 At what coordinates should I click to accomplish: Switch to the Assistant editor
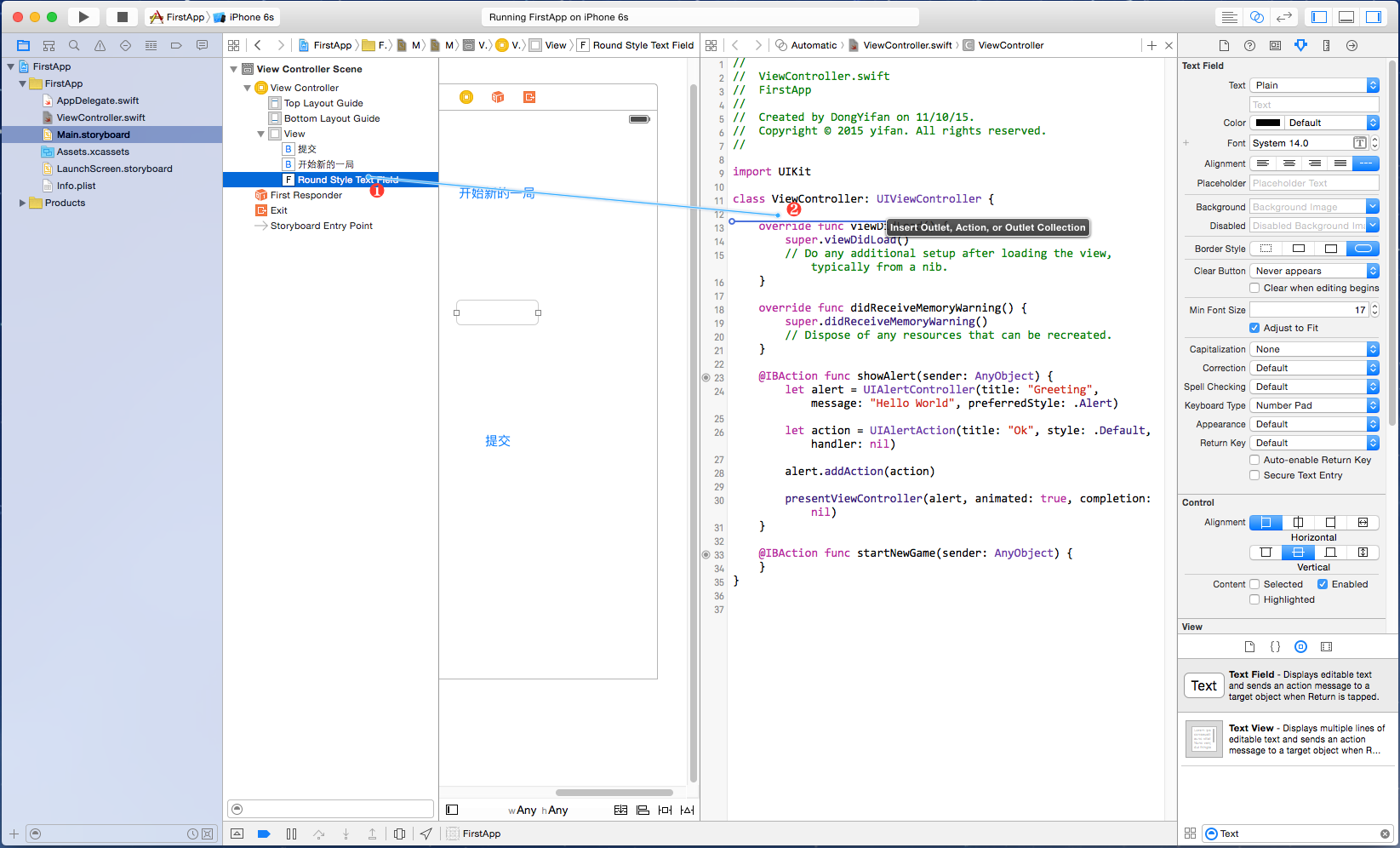[x=1256, y=17]
